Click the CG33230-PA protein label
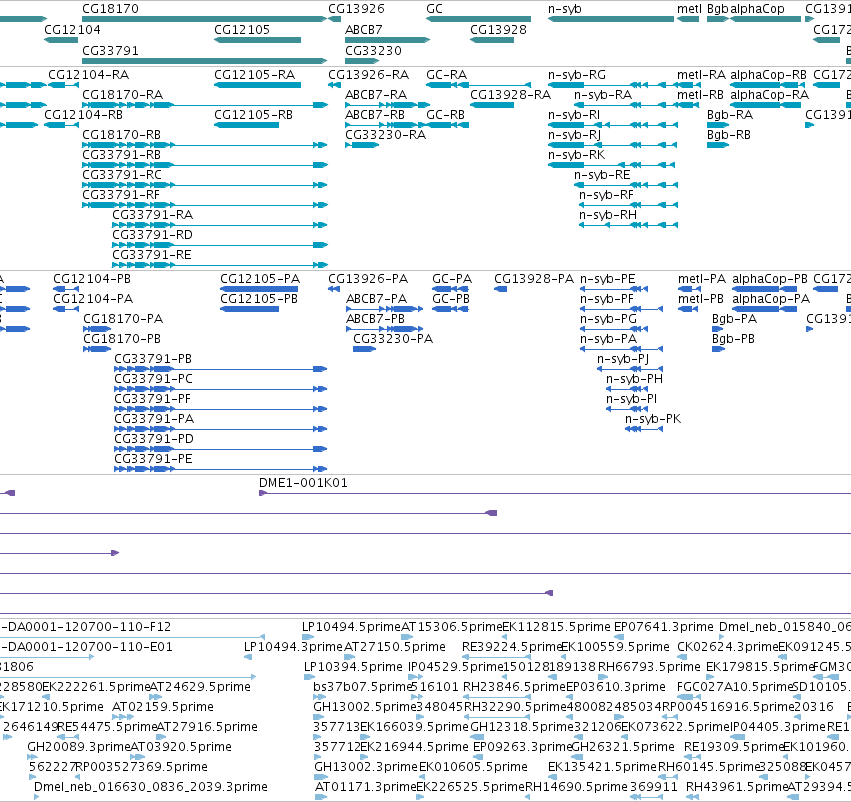Screen dimensions: 851x802 [x=393, y=339]
